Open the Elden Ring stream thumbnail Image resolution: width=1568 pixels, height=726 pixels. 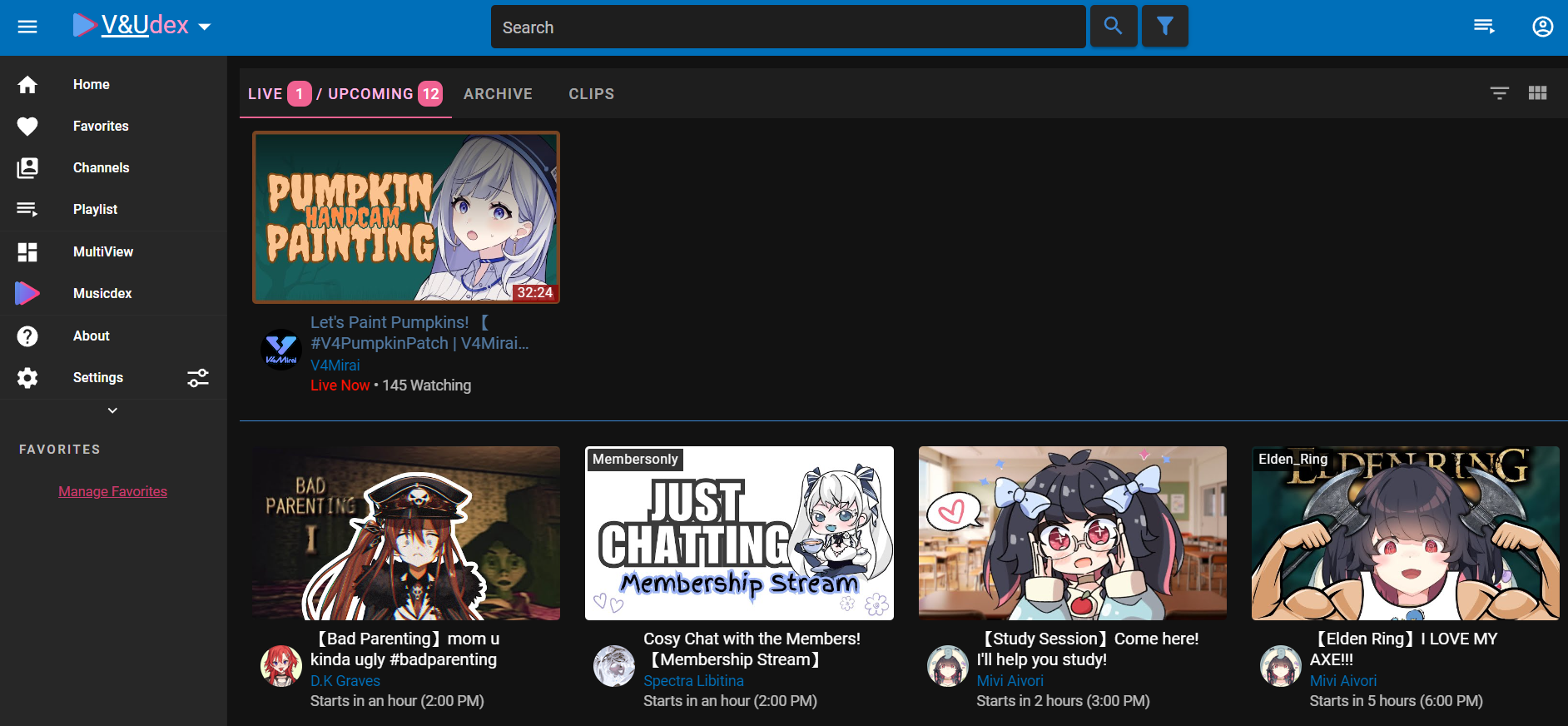coord(1406,533)
